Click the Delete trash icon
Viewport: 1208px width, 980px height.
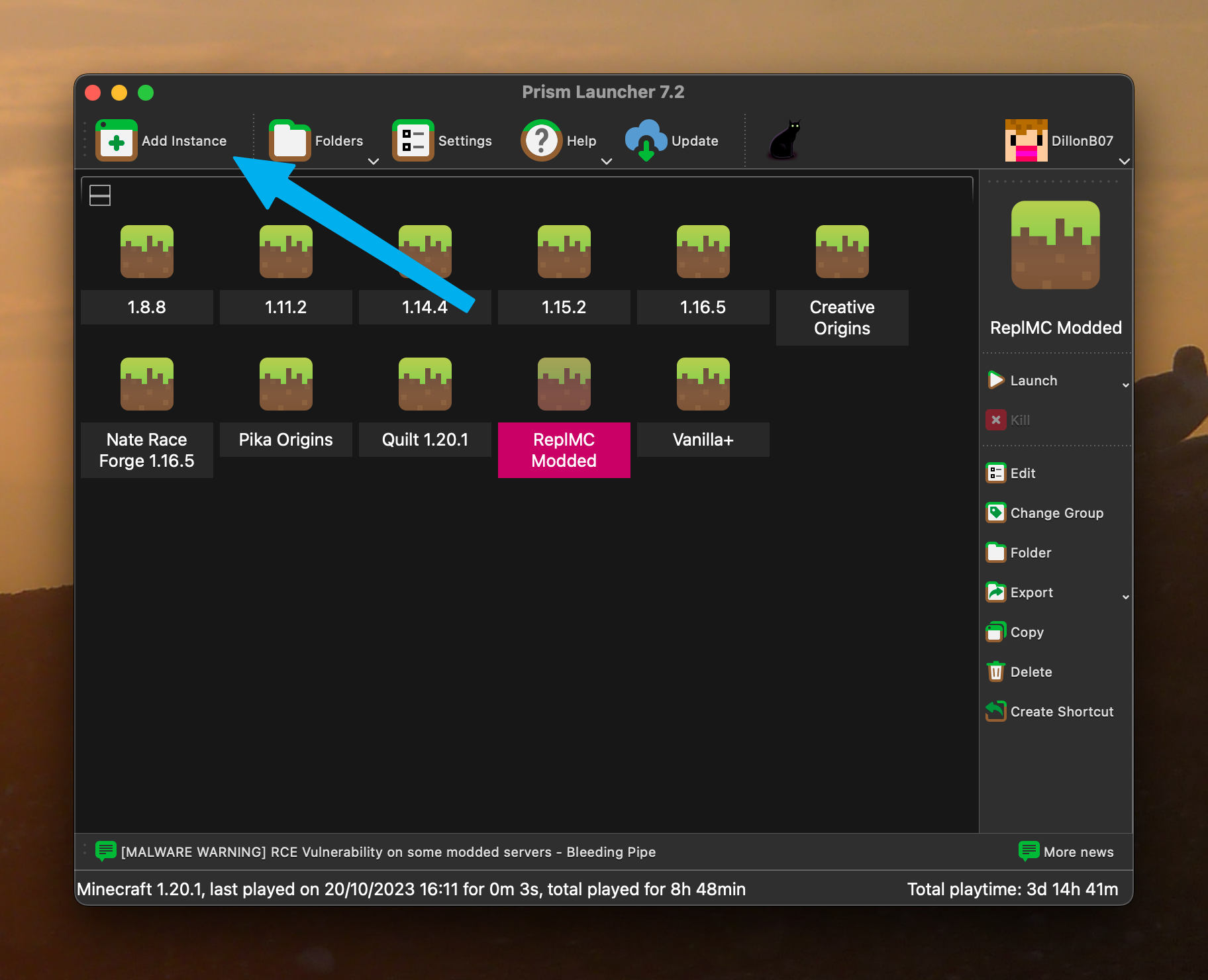click(996, 671)
